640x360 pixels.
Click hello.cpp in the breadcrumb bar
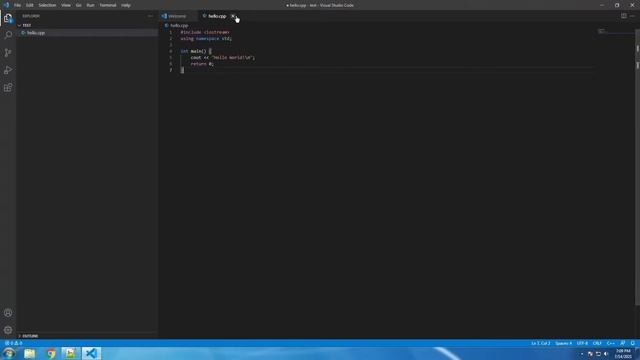[179, 25]
